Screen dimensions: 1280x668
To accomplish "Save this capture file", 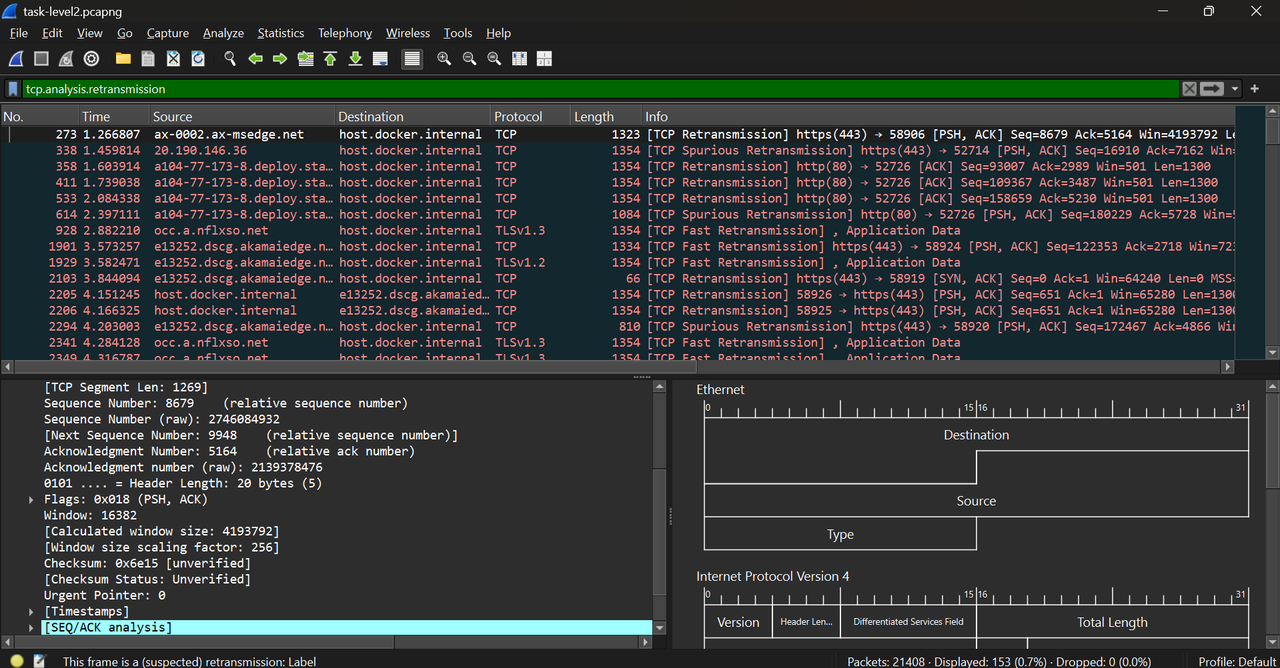I will pyautogui.click(x=148, y=59).
